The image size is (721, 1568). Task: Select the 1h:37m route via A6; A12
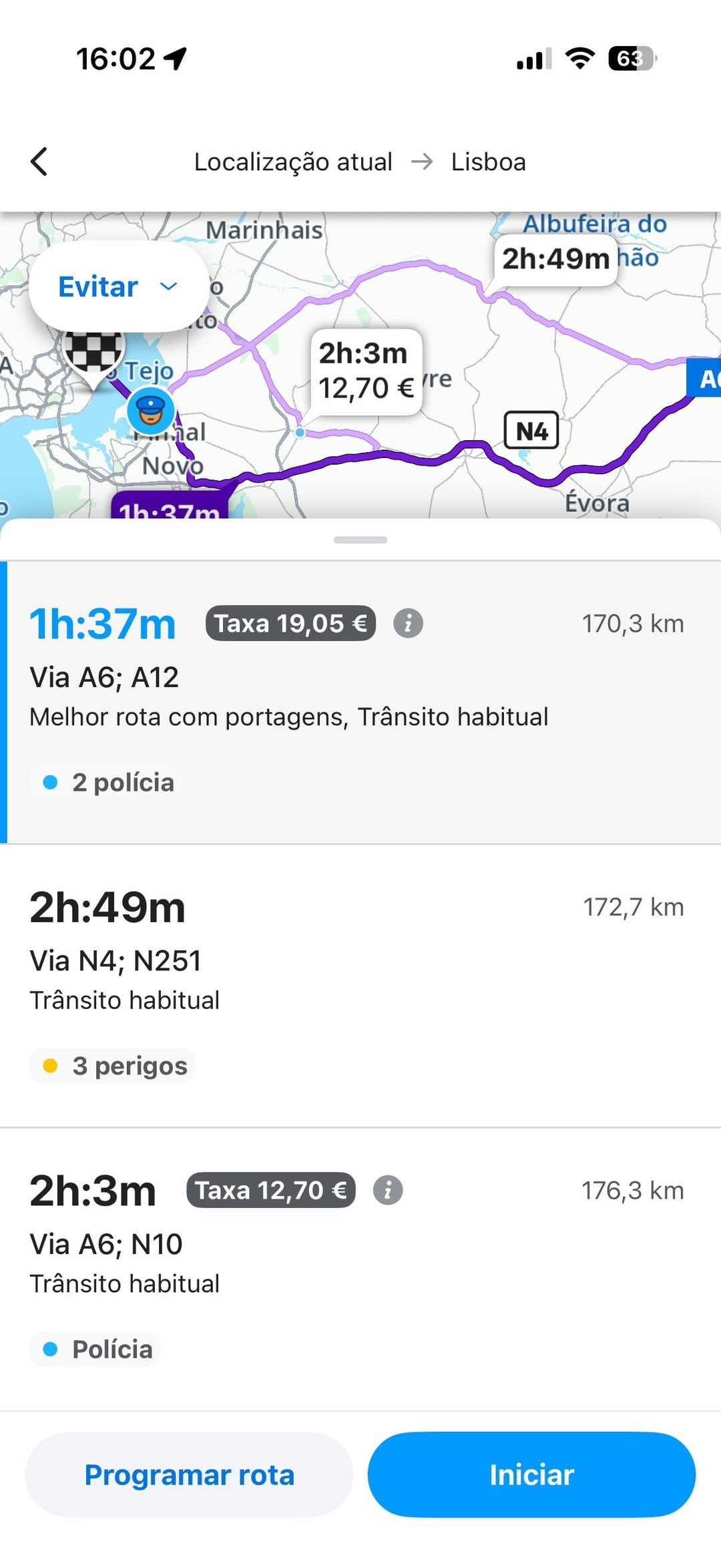click(x=360, y=701)
